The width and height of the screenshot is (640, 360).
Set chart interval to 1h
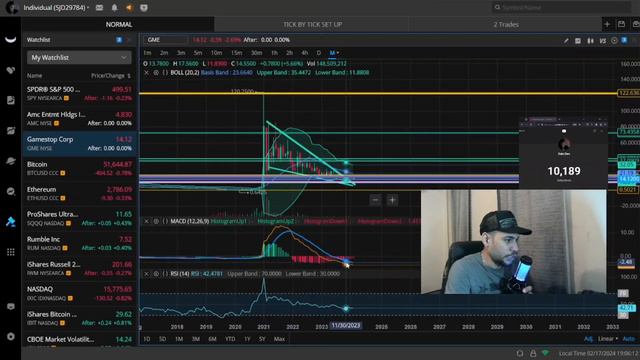pos(274,53)
